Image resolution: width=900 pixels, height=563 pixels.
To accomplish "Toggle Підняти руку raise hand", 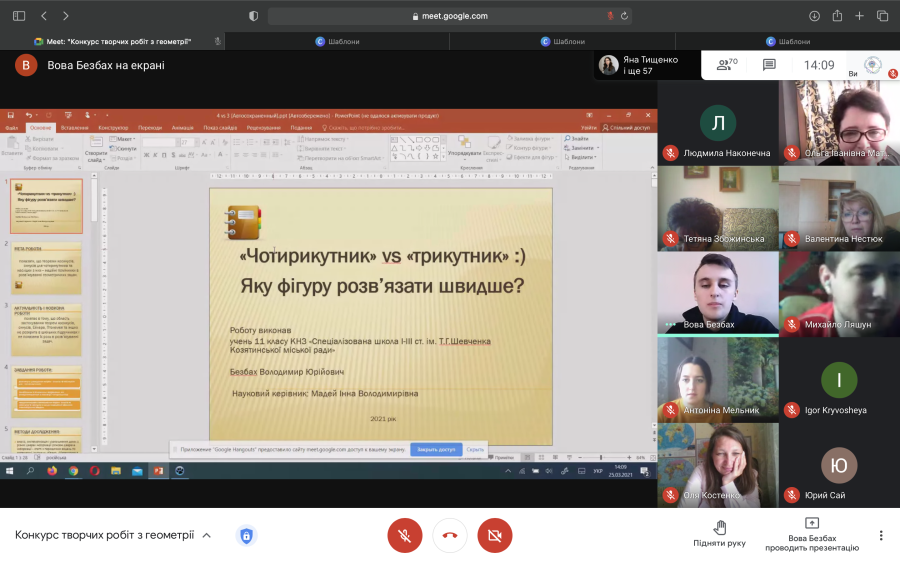I will 719,534.
